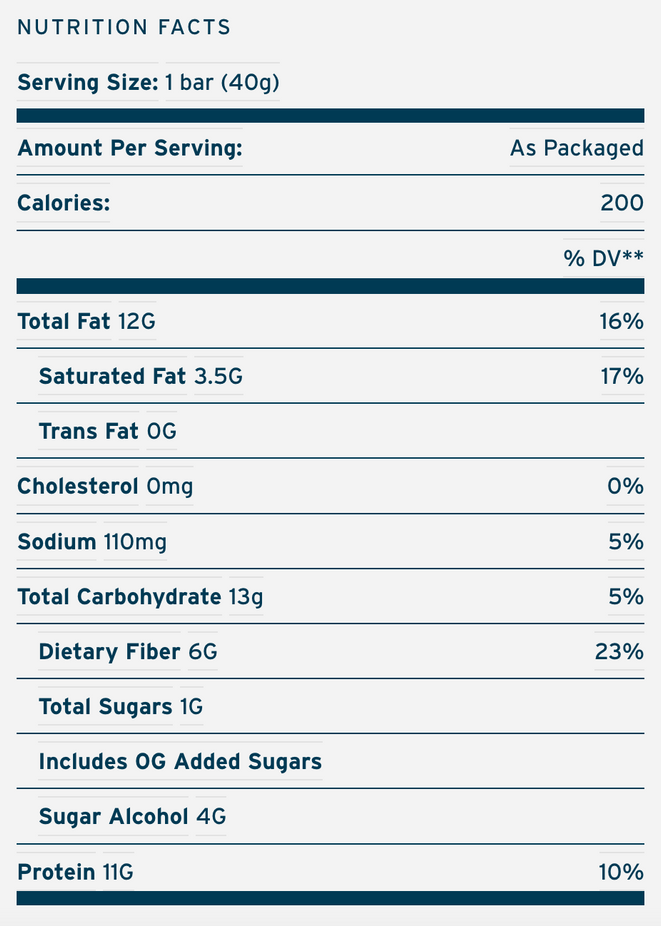Click the Calories label
Image resolution: width=661 pixels, height=926 pixels.
point(63,203)
